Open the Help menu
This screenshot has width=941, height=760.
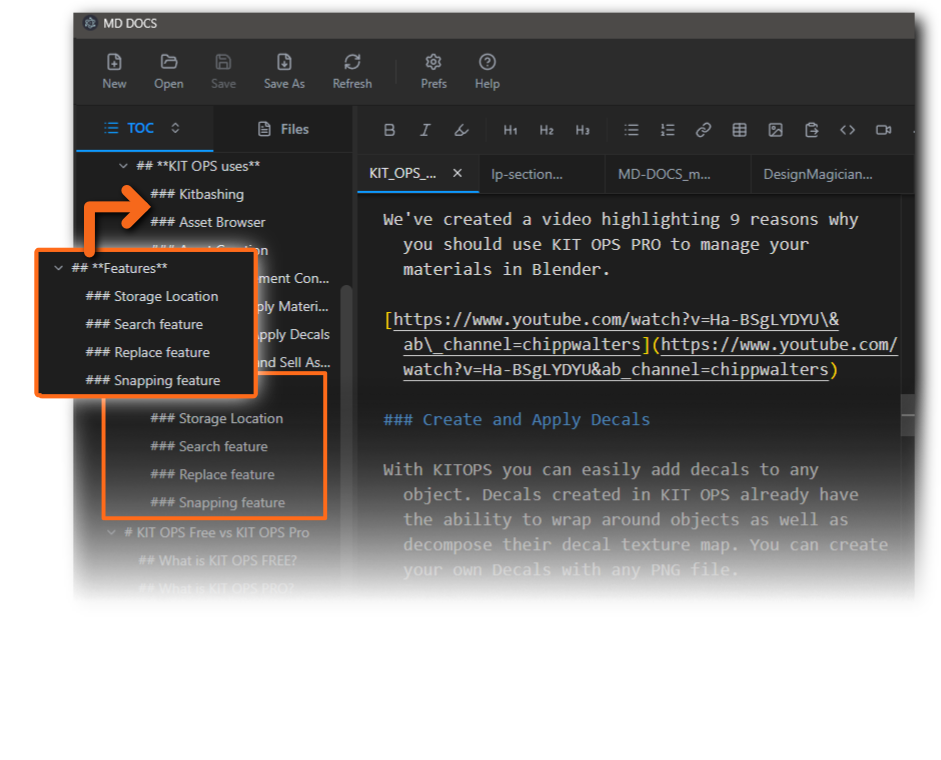point(487,71)
